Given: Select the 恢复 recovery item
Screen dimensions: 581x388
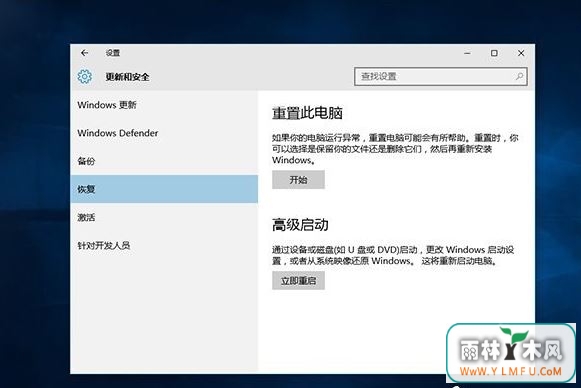Looking at the screenshot, I should pos(164,189).
